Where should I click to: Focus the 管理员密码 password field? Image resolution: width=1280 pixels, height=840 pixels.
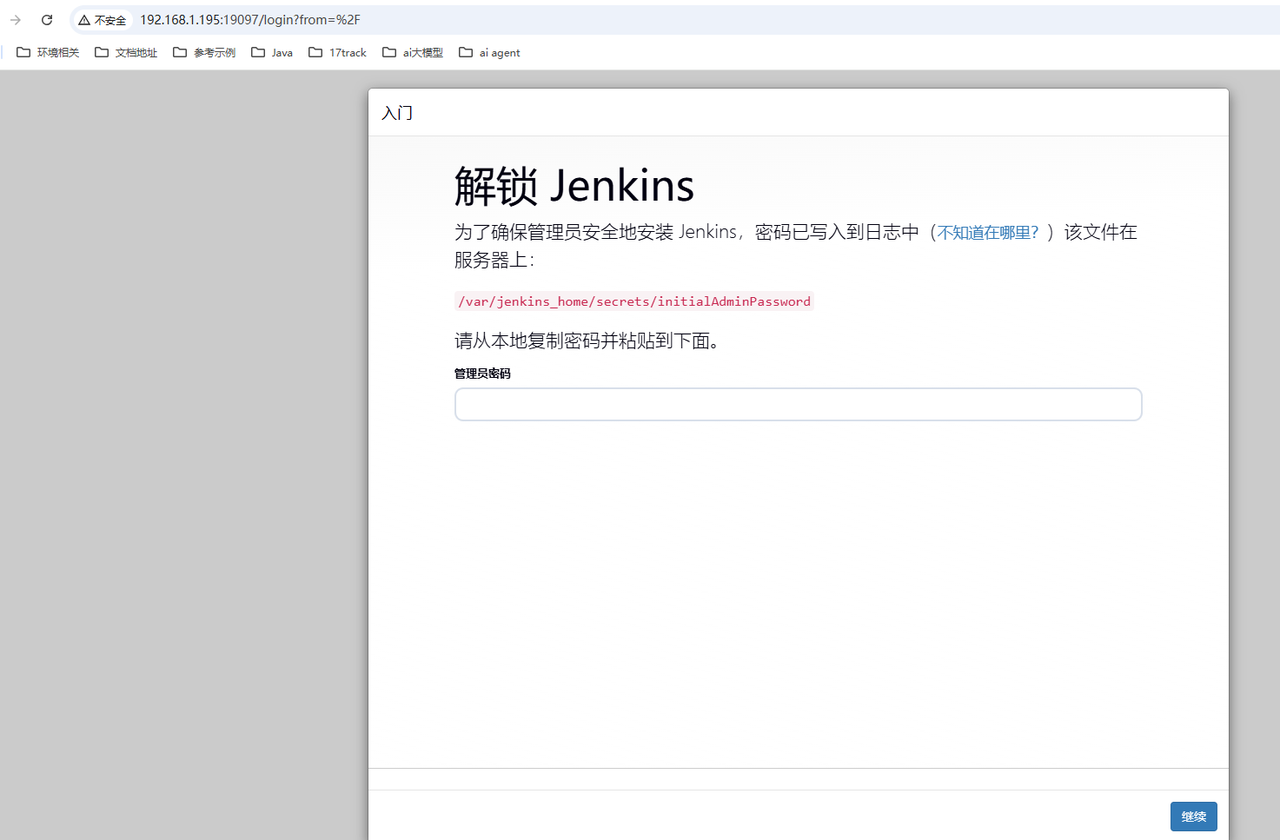coord(798,404)
